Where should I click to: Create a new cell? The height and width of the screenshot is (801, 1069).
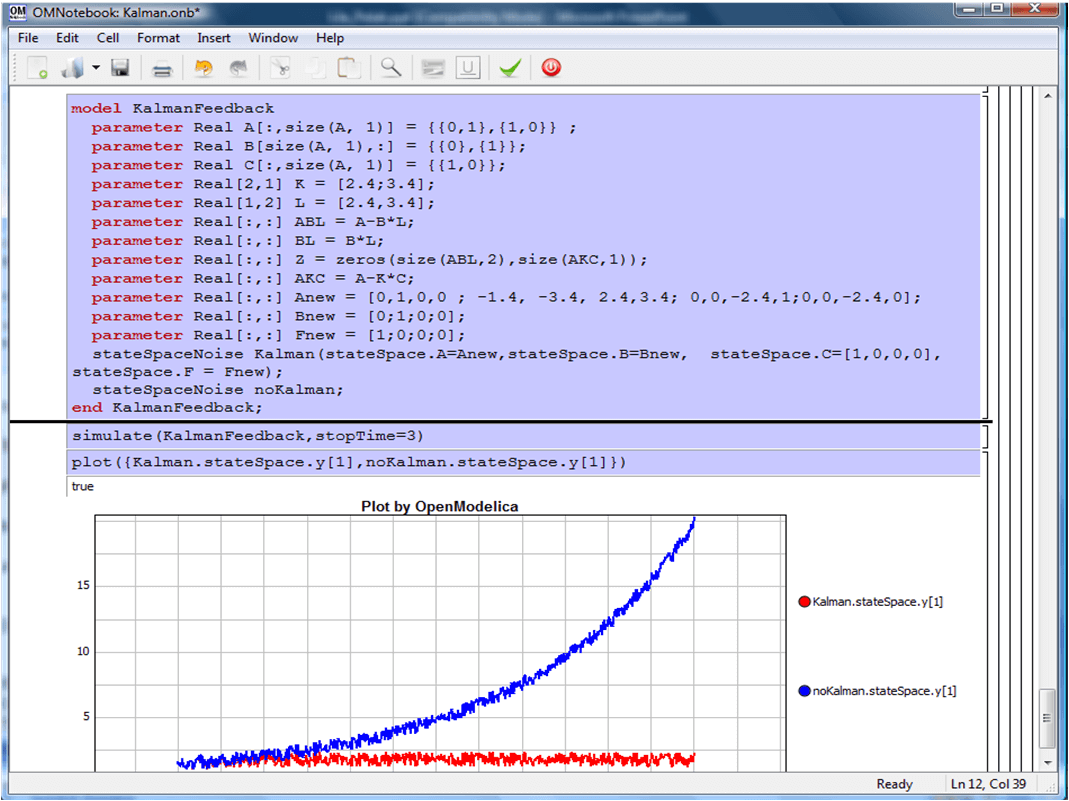coord(38,67)
